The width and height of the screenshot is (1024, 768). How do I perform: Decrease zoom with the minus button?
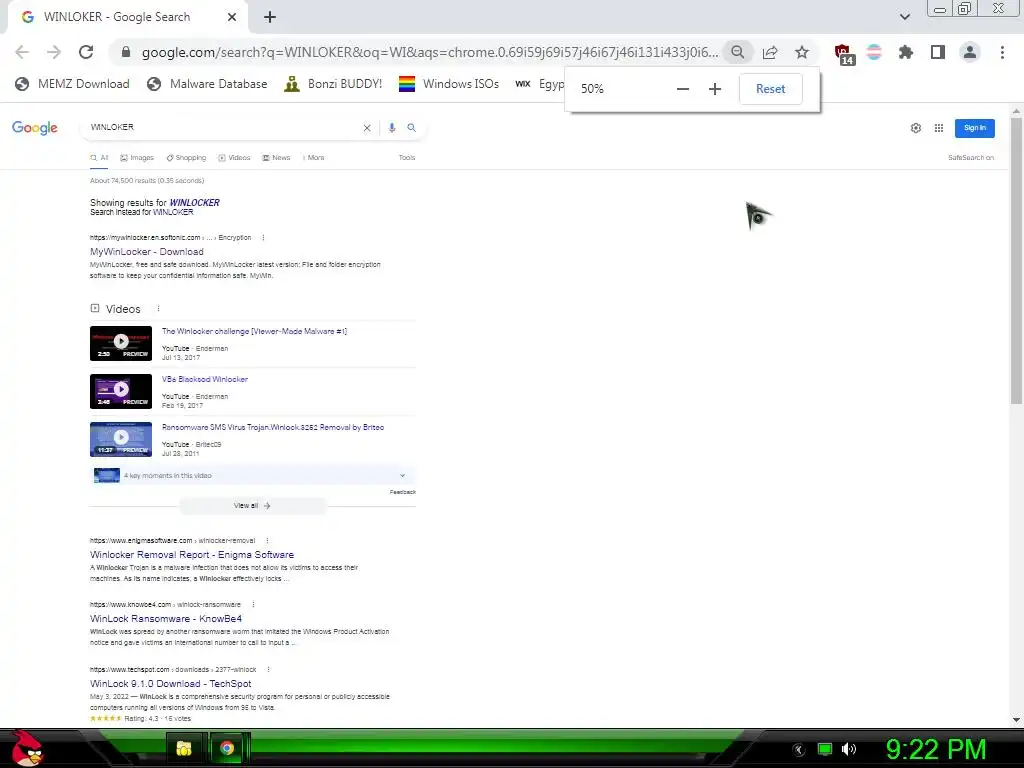682,89
